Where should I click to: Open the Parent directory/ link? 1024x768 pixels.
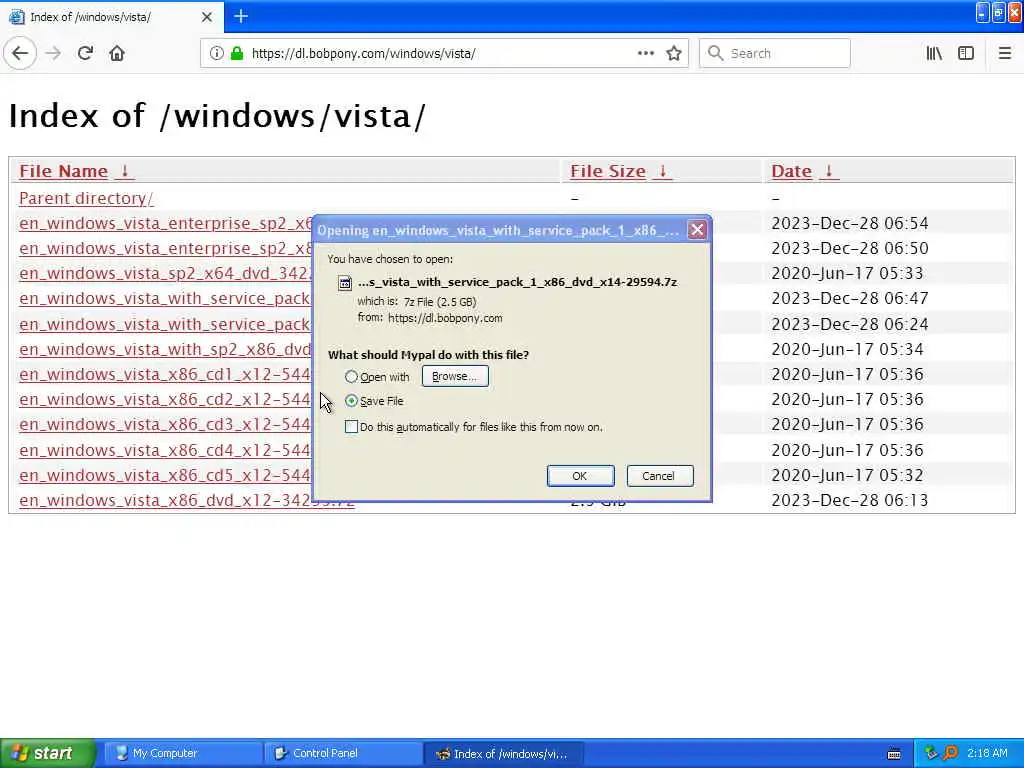click(86, 198)
